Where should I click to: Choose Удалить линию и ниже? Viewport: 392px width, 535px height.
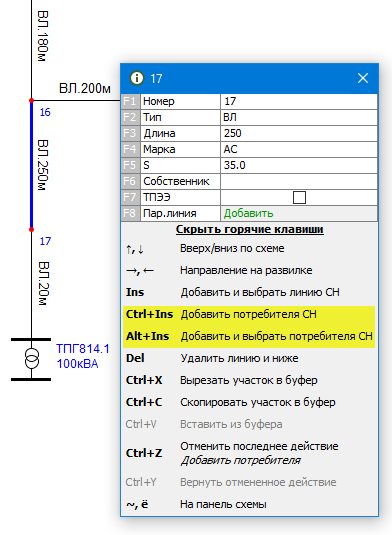(x=249, y=358)
